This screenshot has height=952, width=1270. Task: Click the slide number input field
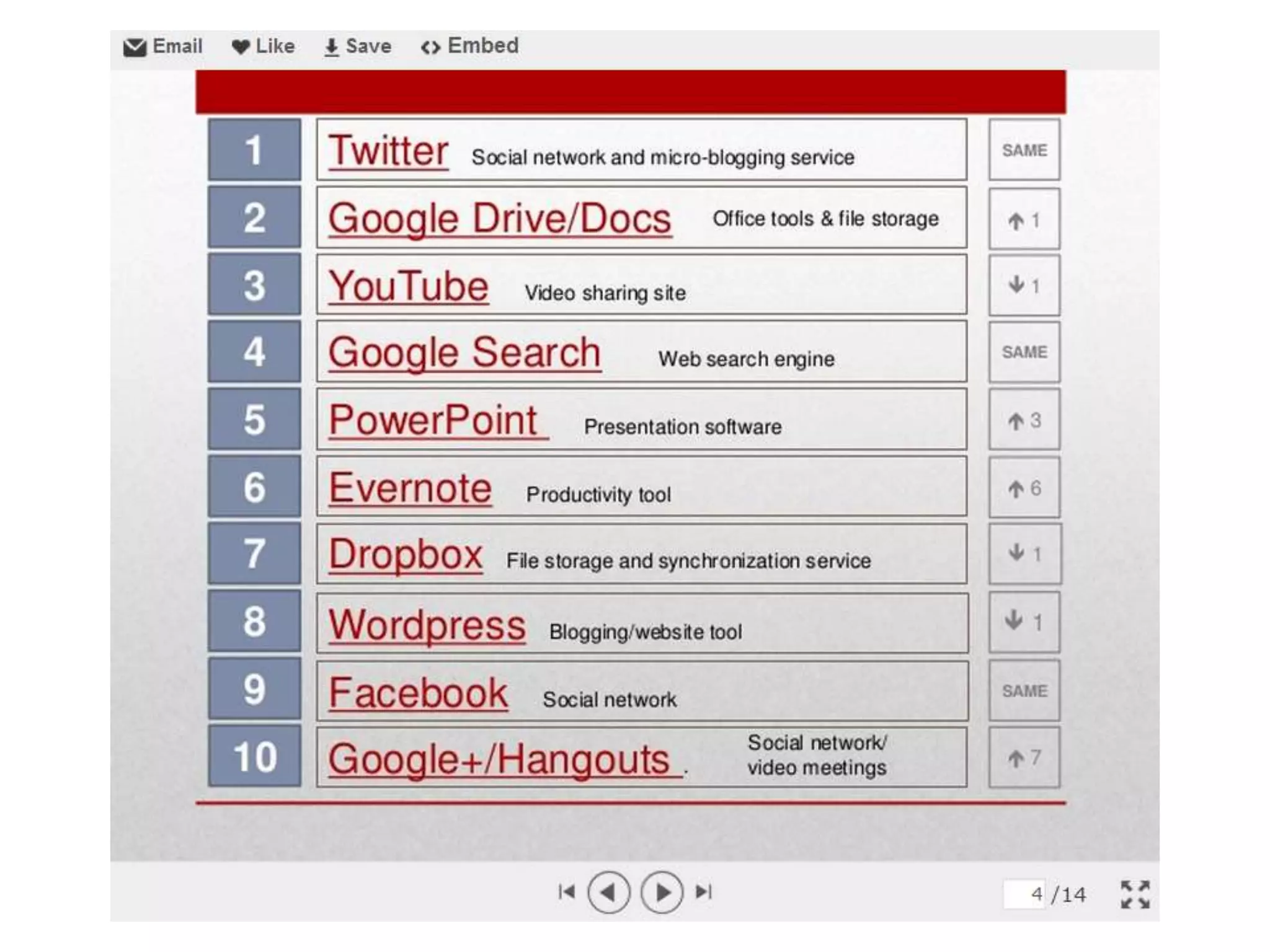coord(1024,894)
